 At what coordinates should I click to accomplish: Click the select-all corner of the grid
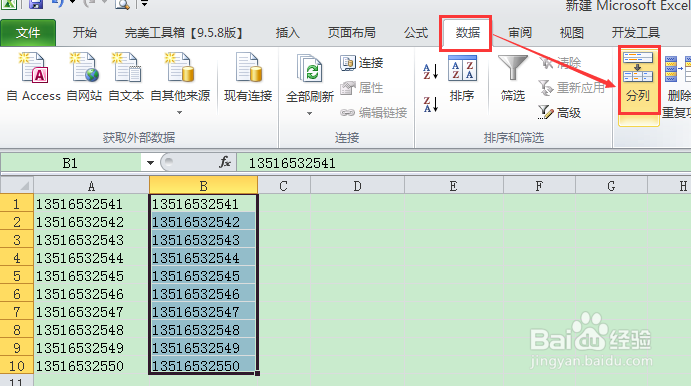[17, 186]
